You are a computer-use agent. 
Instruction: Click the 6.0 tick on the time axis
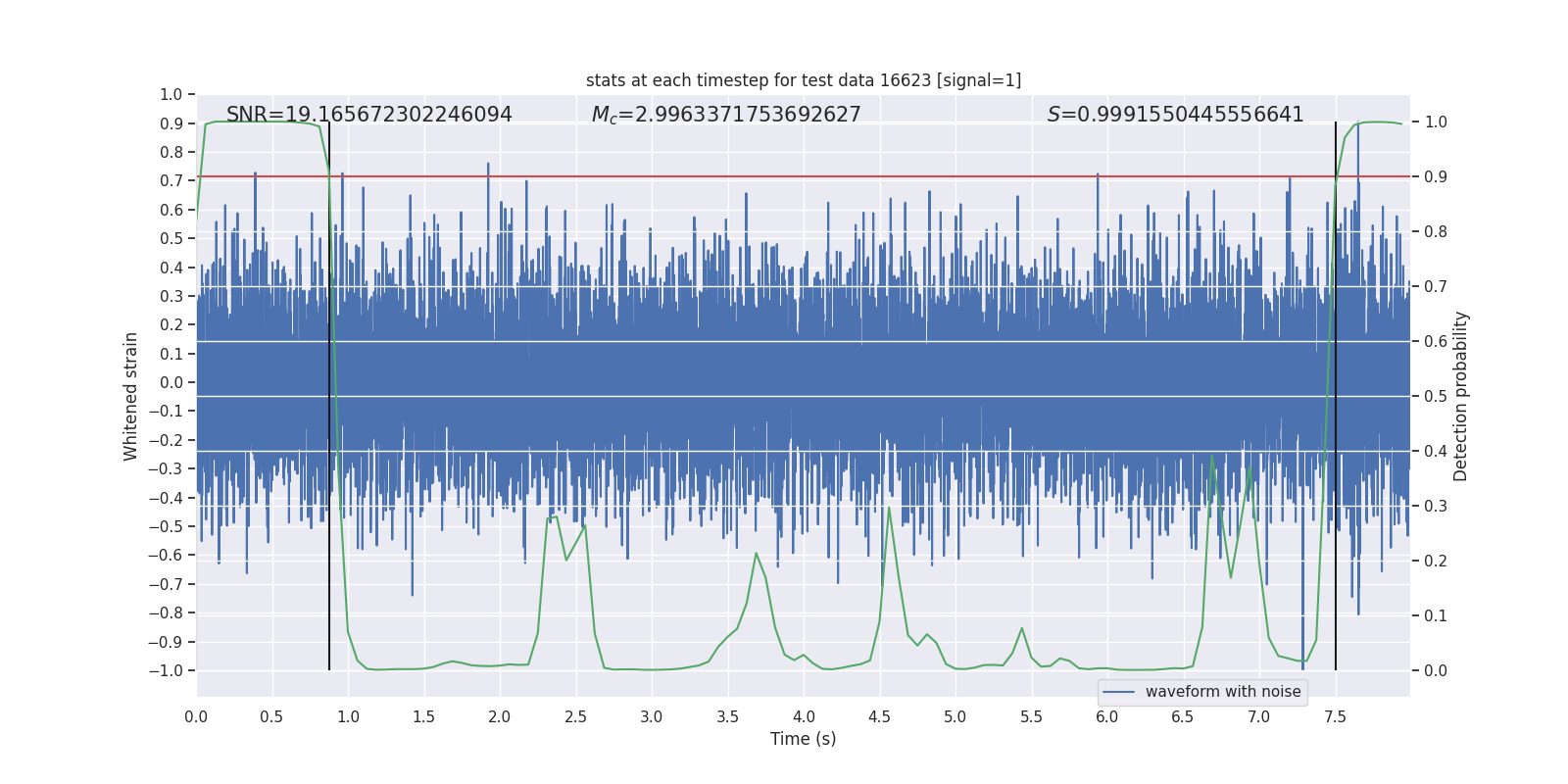click(x=1107, y=716)
